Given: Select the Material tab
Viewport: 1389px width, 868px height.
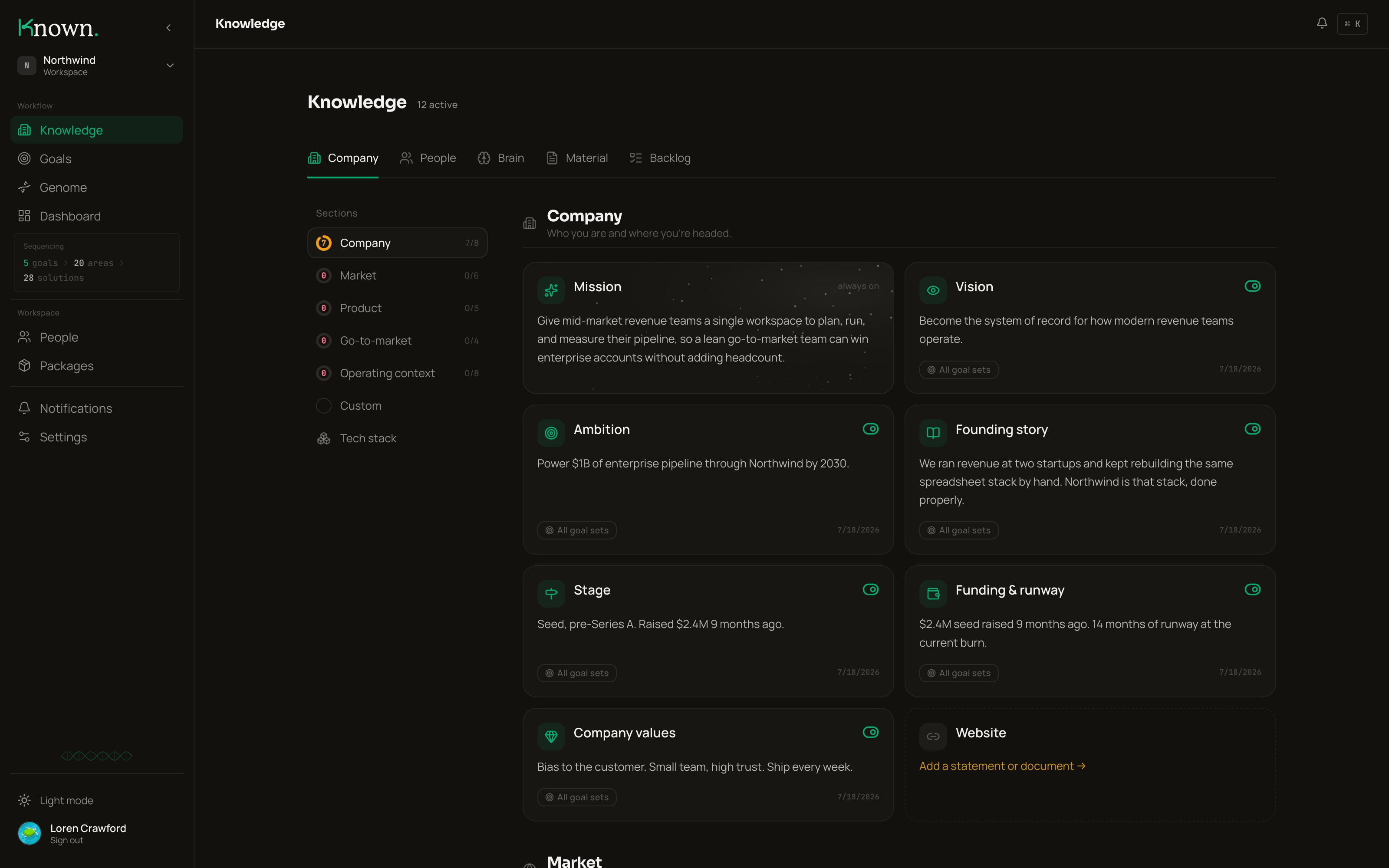Looking at the screenshot, I should tap(577, 158).
